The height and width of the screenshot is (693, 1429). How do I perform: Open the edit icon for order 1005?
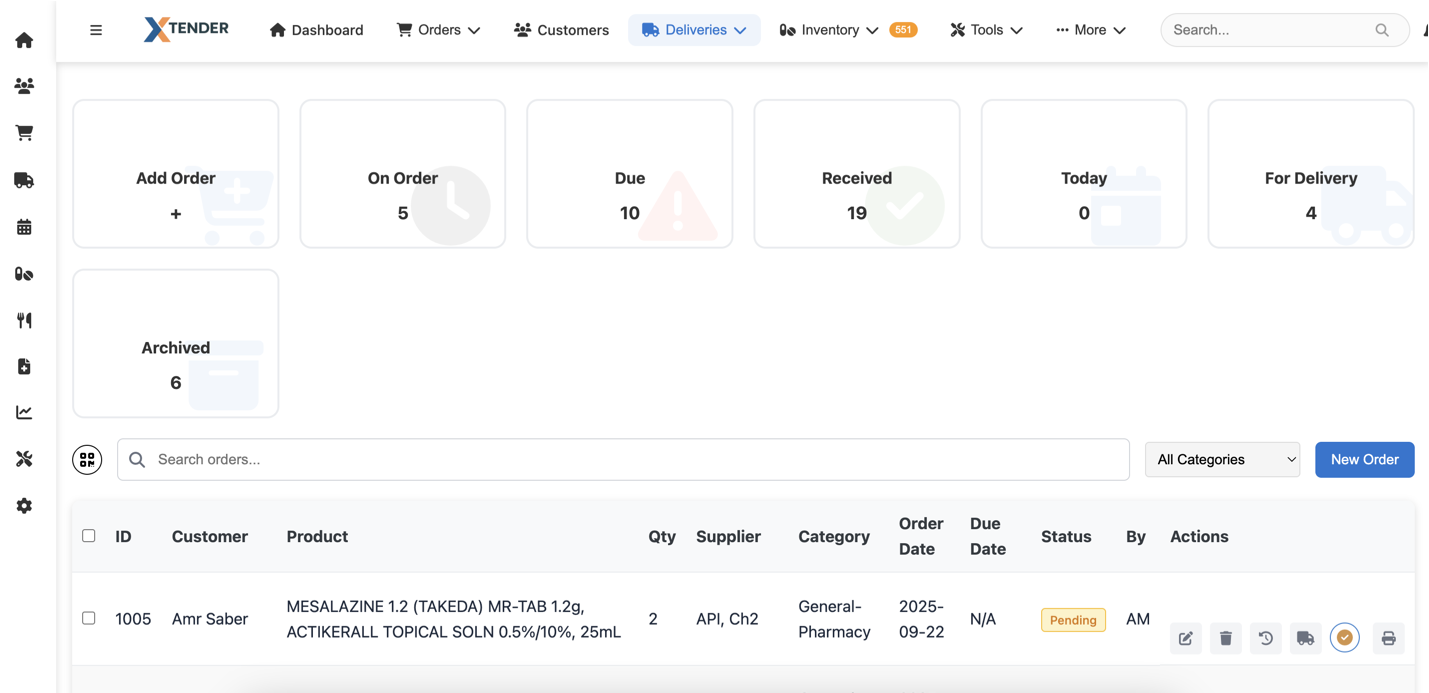click(x=1186, y=638)
